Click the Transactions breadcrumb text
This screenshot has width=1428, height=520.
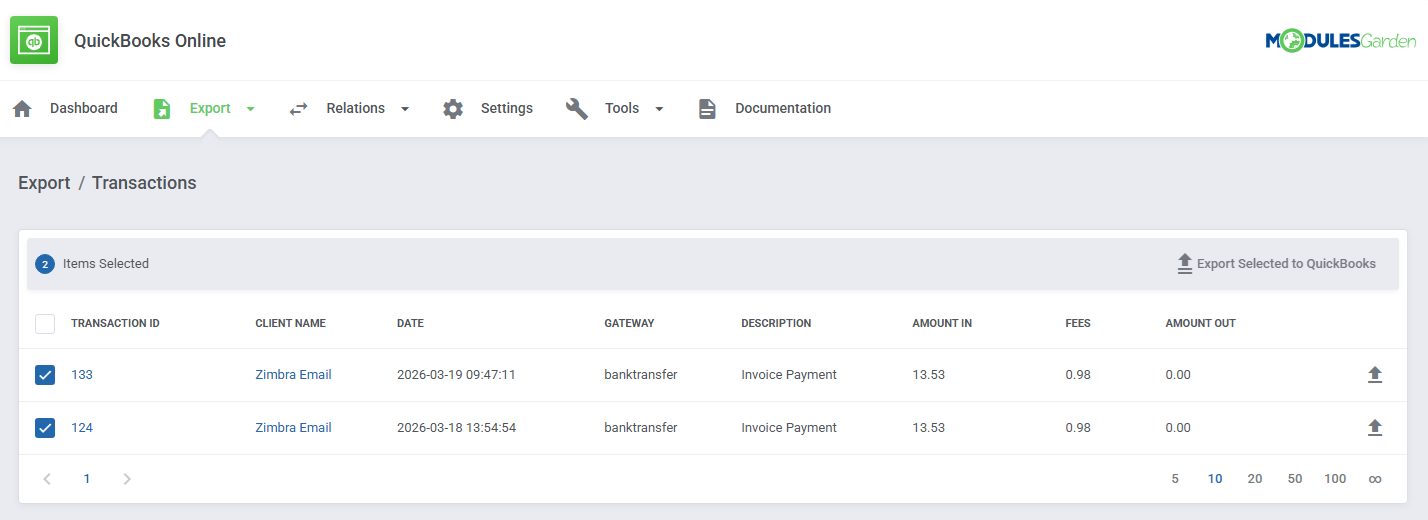coord(144,183)
